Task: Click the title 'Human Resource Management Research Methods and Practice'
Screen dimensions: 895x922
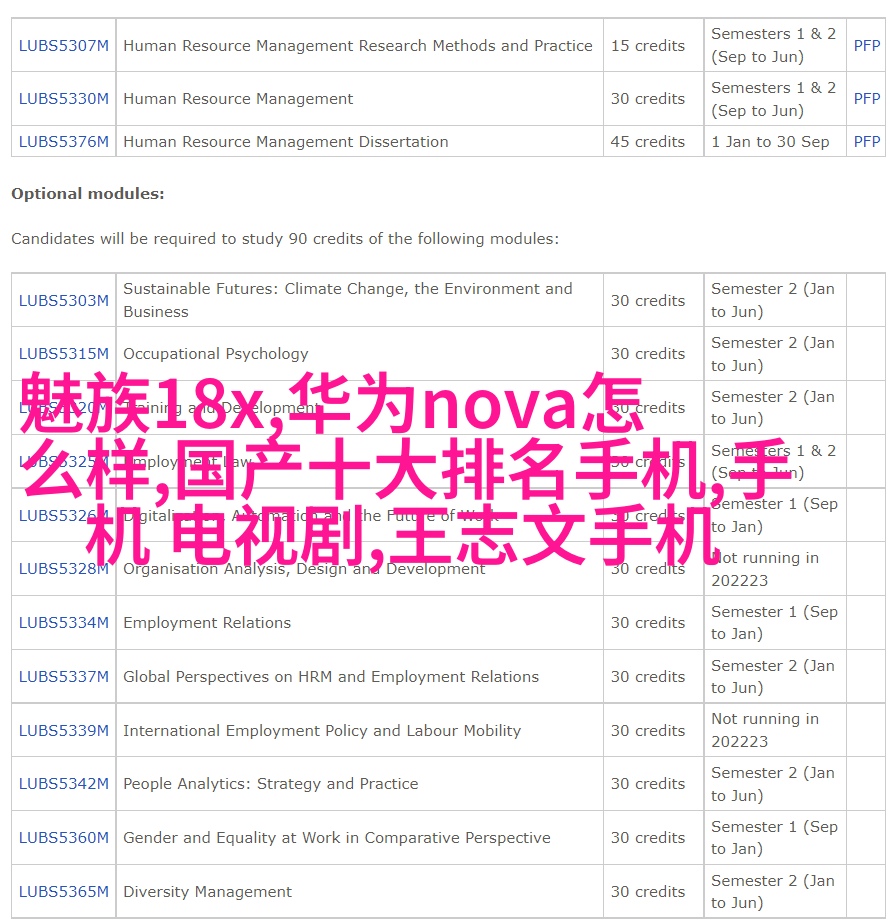Action: pyautogui.click(x=358, y=45)
